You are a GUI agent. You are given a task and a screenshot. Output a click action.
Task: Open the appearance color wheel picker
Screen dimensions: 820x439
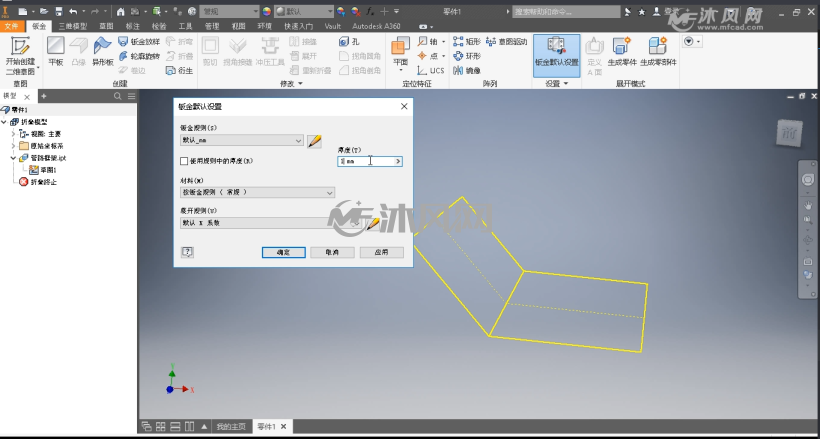(x=267, y=11)
